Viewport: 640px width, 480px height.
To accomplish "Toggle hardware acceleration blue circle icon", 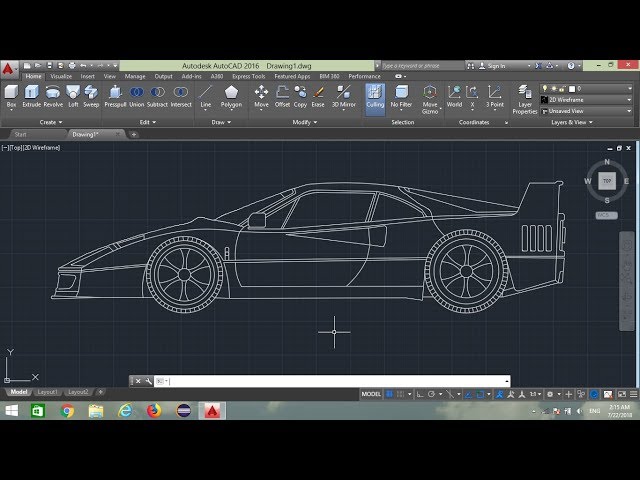I will click(594, 394).
